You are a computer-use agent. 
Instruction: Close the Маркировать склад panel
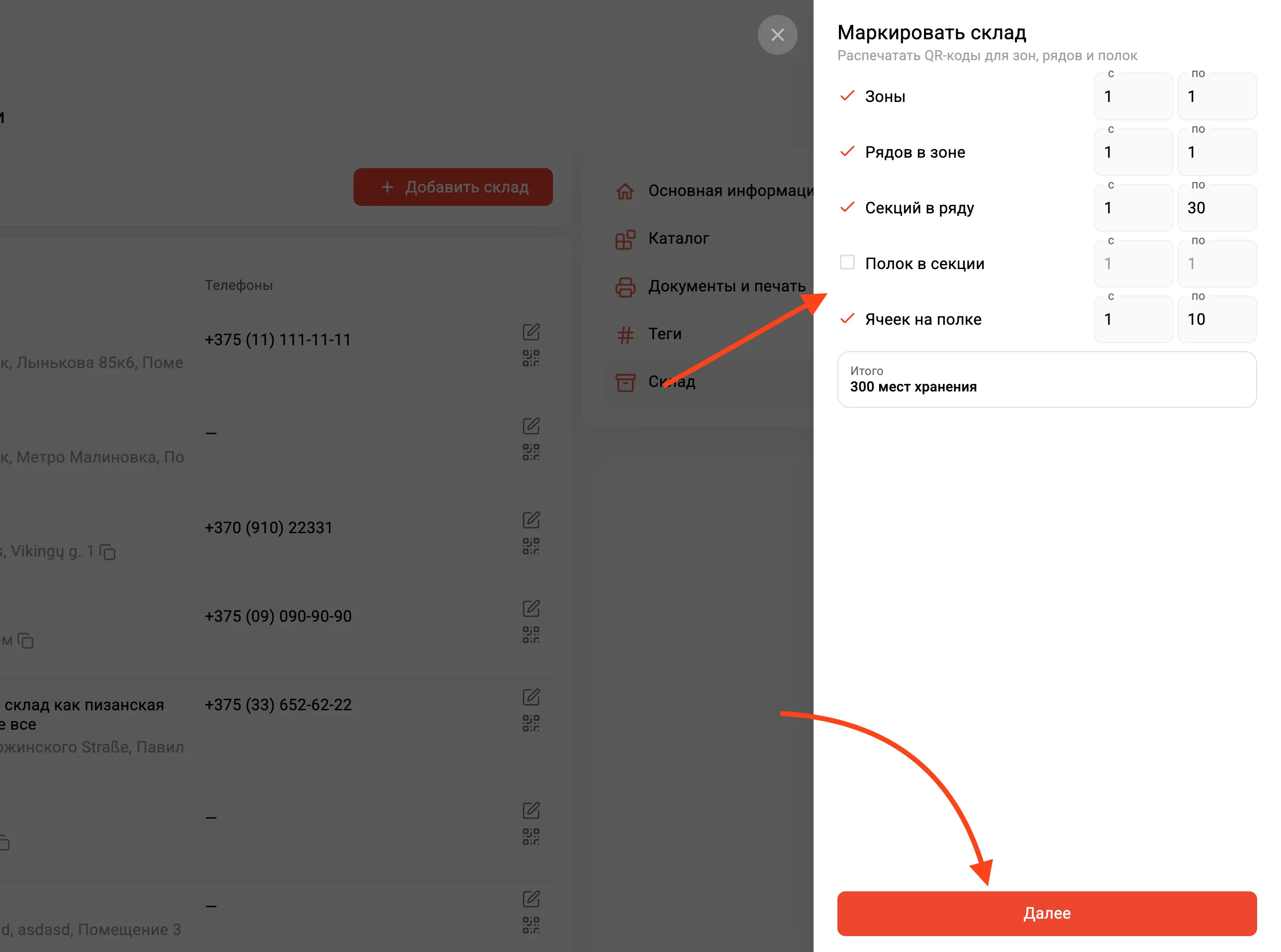point(777,35)
